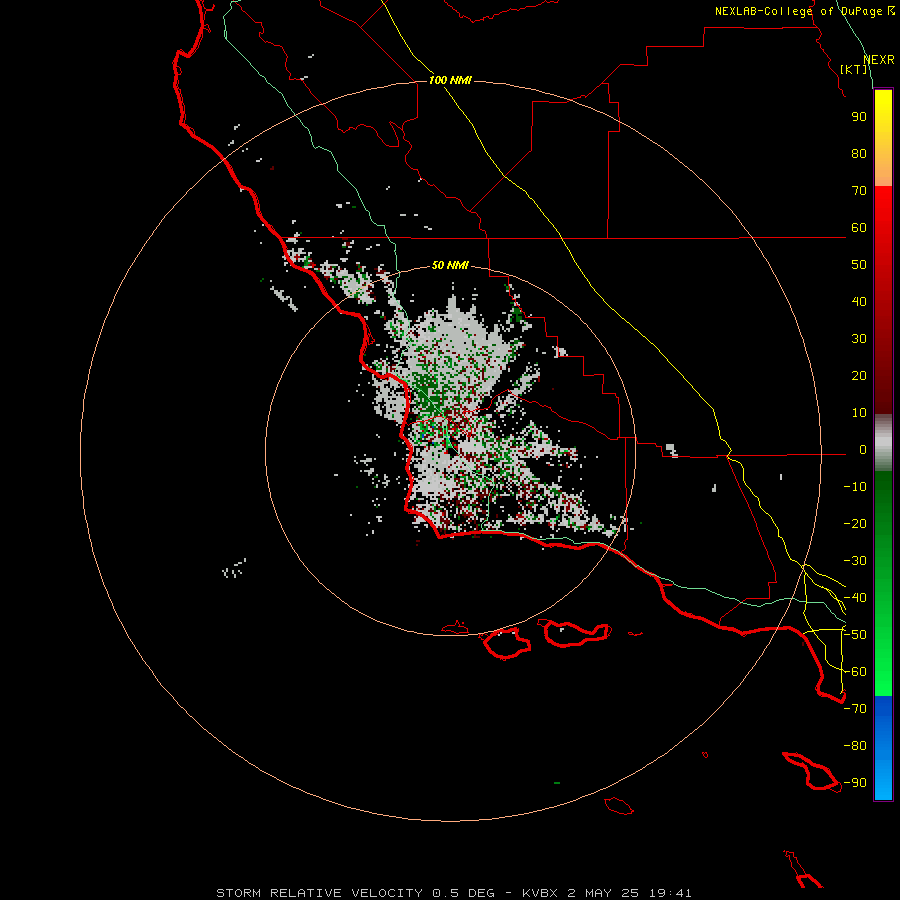Click the 80 value on velocity scale
Viewport: 900px width, 900px height.
point(859,154)
